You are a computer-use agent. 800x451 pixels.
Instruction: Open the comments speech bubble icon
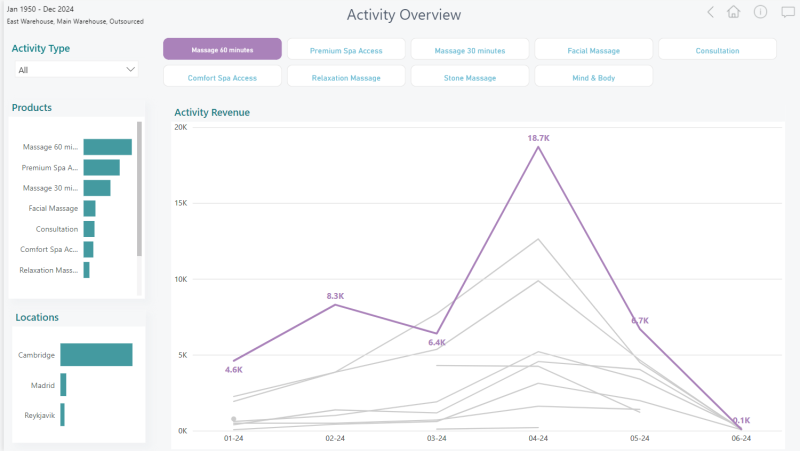[788, 12]
